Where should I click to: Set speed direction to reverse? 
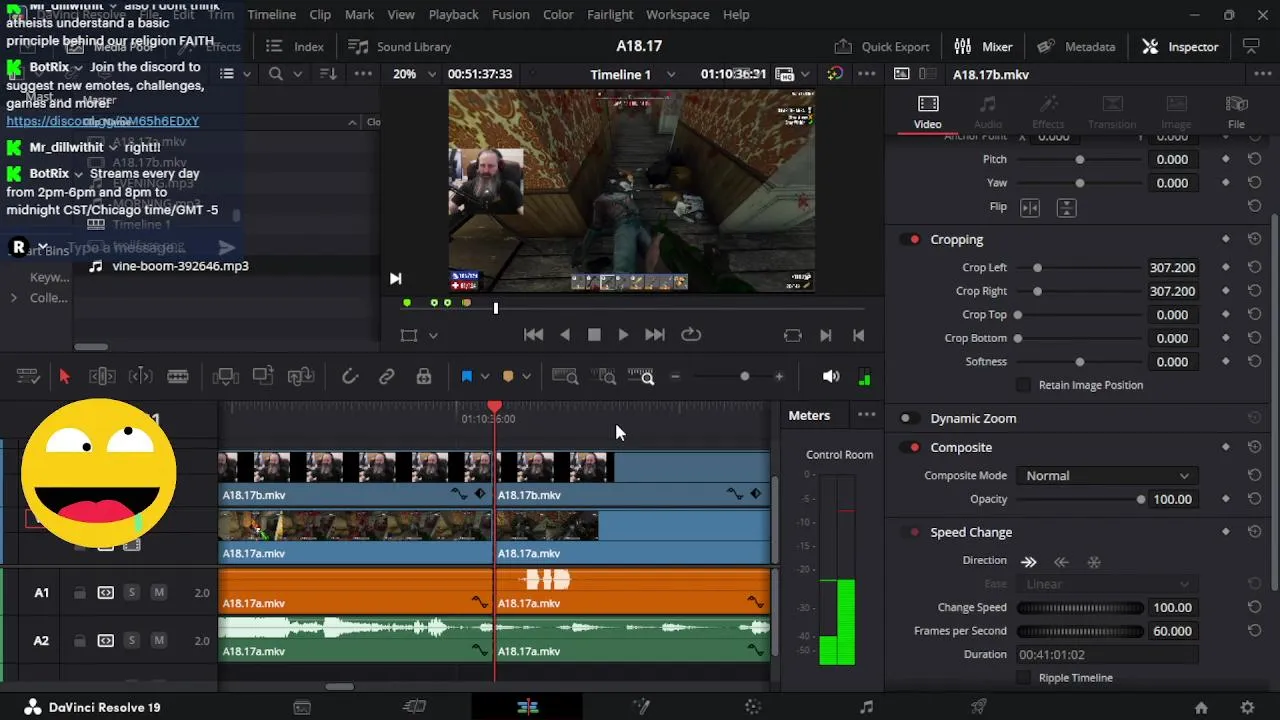click(1061, 561)
